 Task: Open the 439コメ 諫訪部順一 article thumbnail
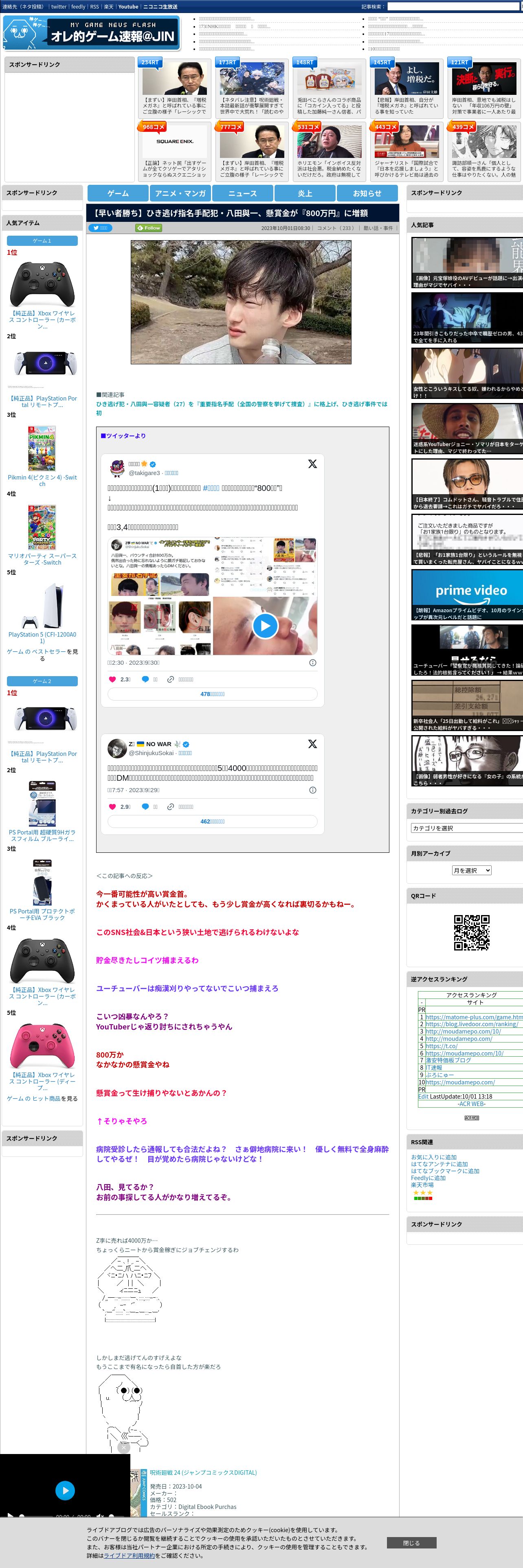(484, 142)
